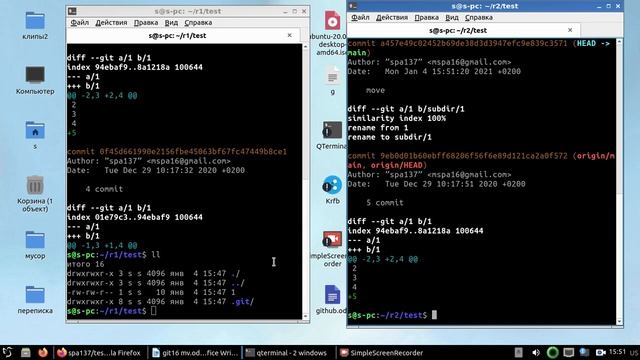
Task: Click commit hash a457e49c02452 in r2 terminal
Action: (473, 43)
